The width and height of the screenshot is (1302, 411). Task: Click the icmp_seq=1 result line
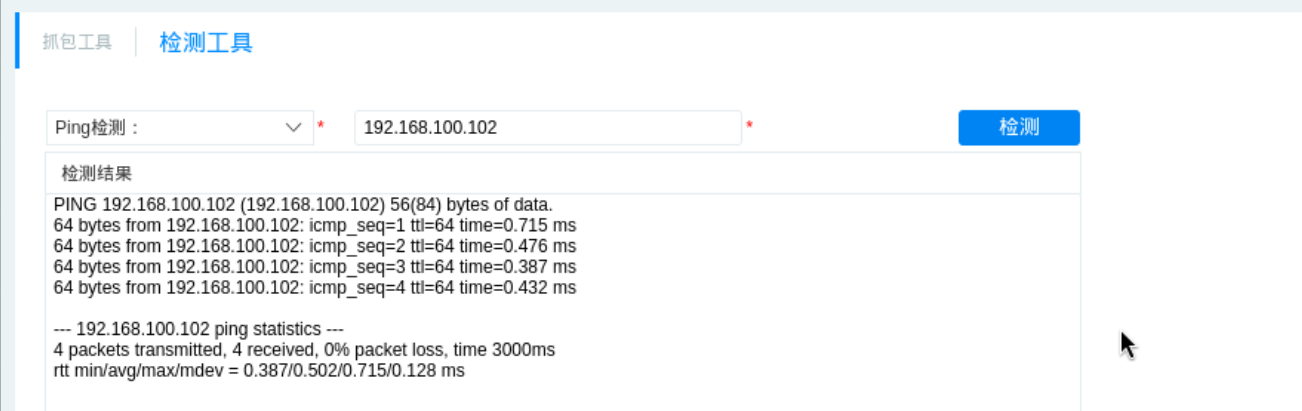pyautogui.click(x=315, y=225)
